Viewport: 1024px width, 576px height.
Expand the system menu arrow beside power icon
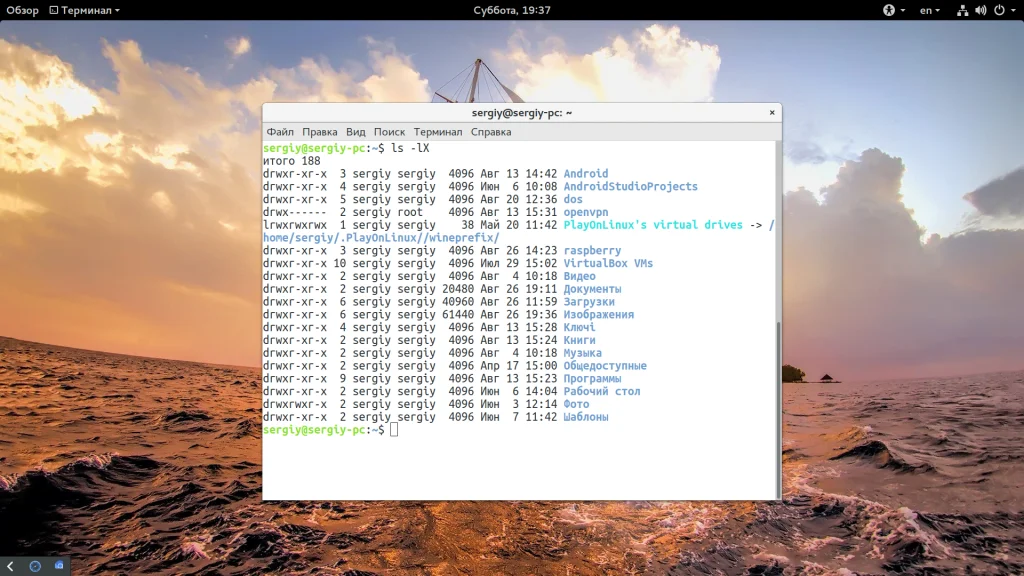1012,10
